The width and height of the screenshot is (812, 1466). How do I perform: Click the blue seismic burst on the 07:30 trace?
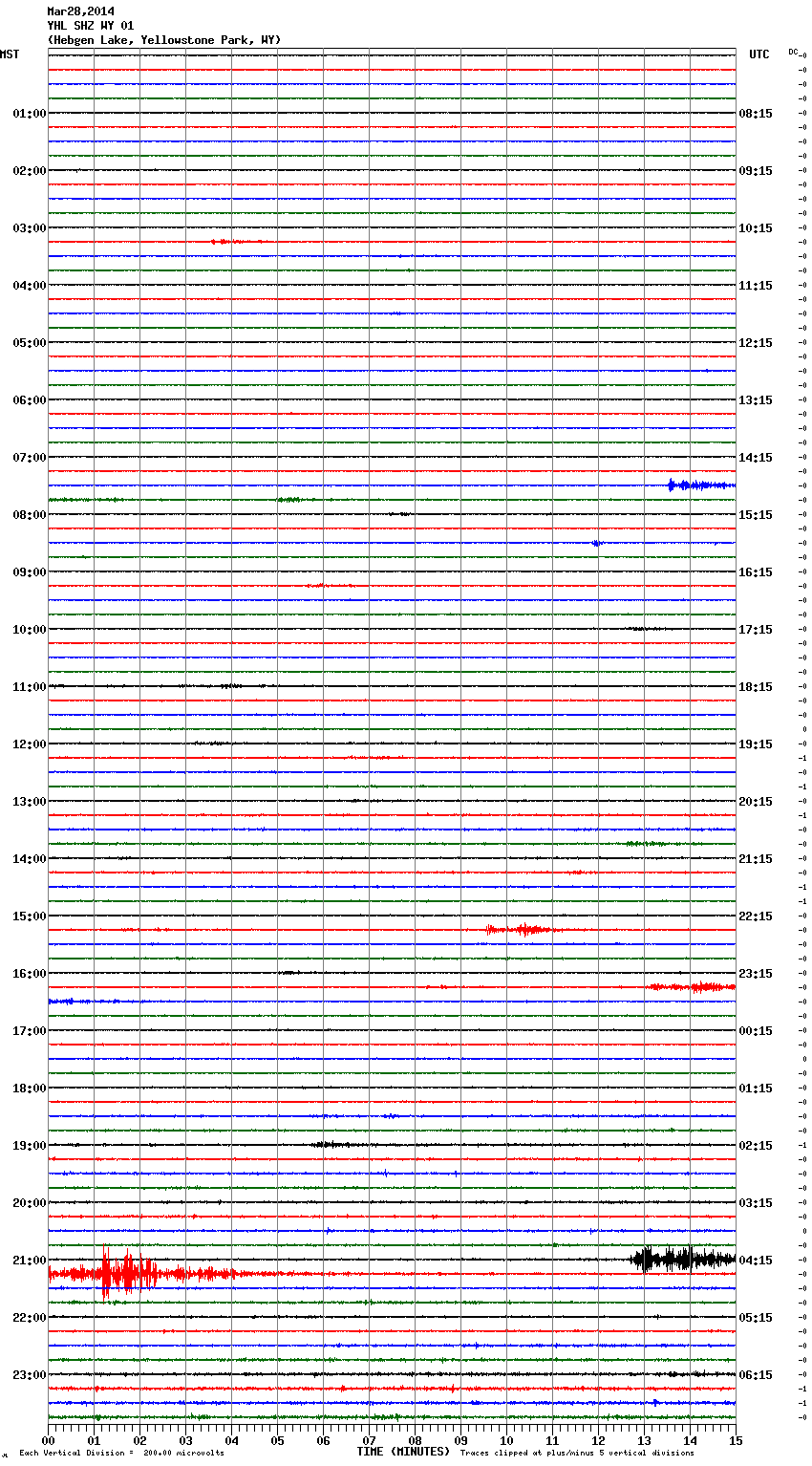click(x=701, y=485)
